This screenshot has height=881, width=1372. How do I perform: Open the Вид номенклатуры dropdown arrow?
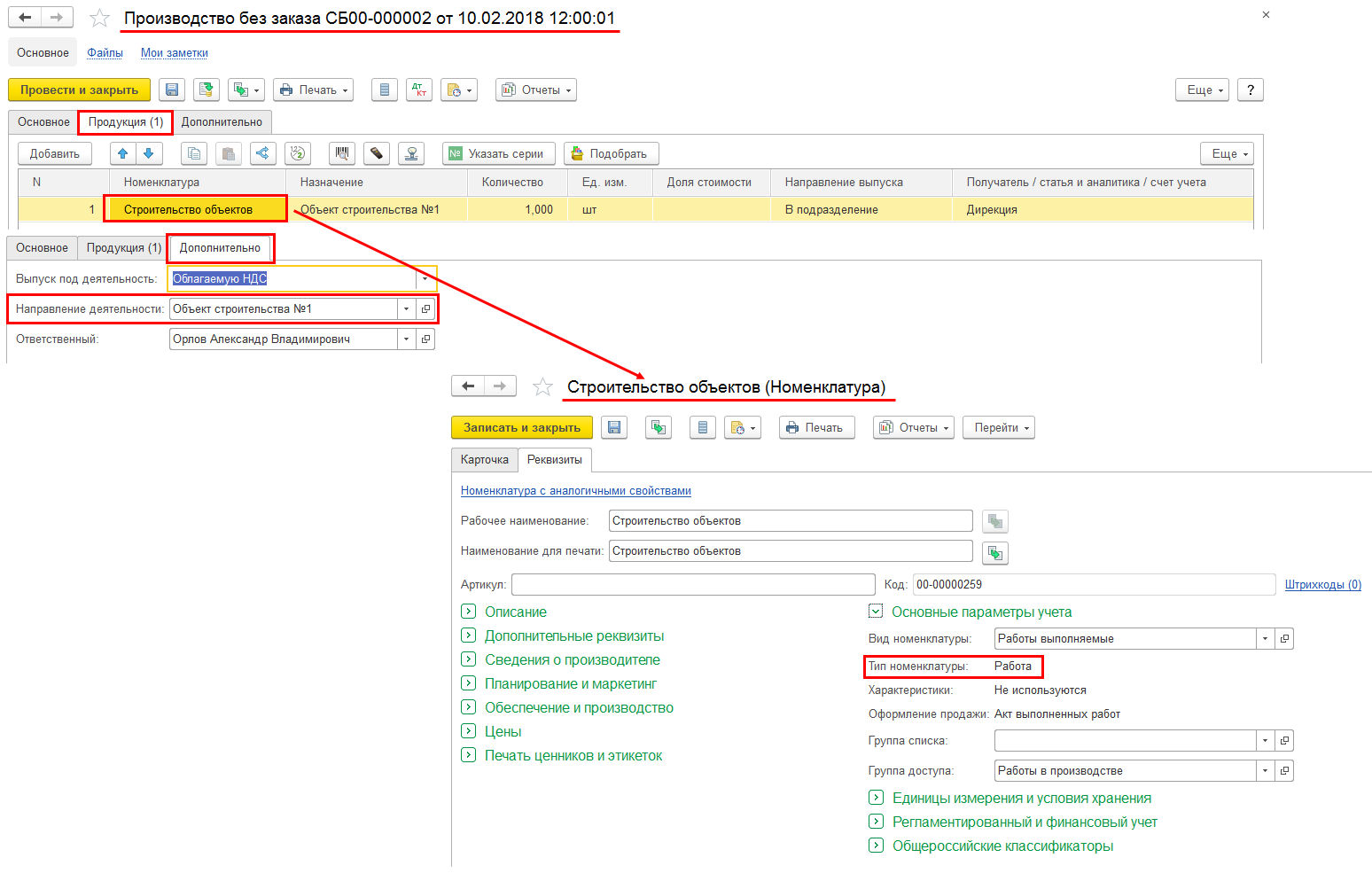(x=1265, y=639)
